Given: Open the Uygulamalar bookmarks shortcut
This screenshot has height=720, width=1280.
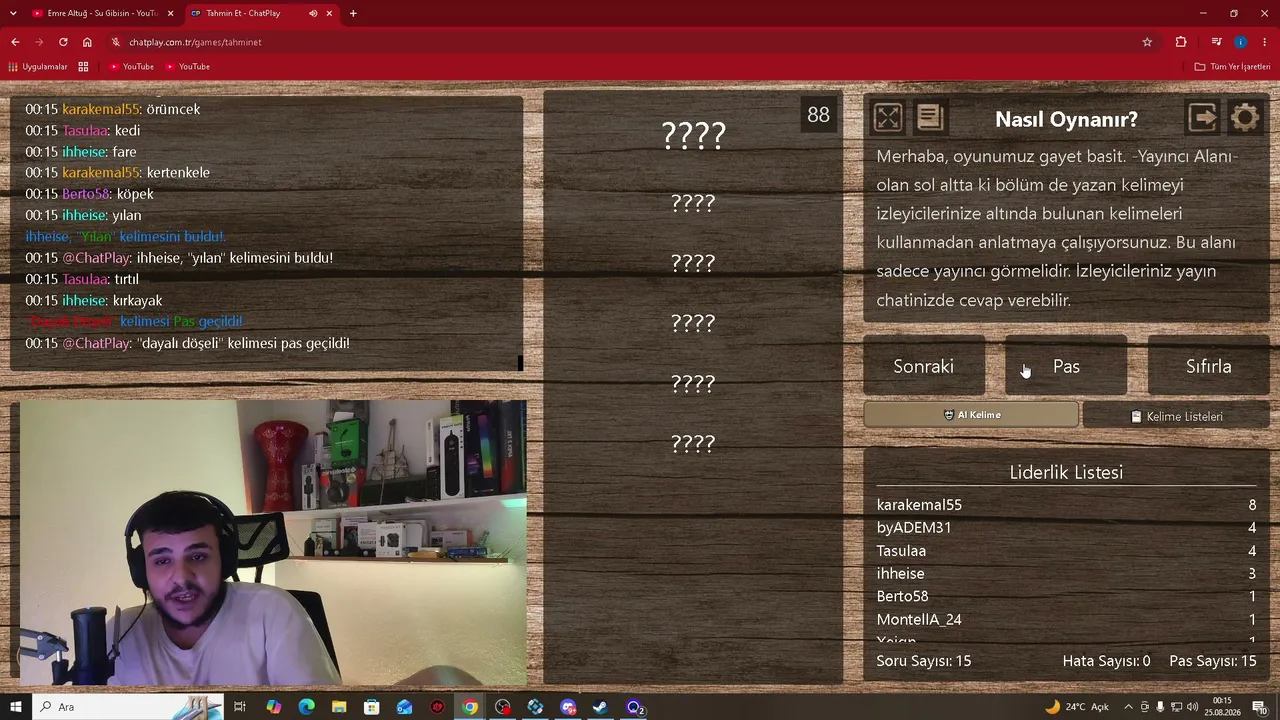Looking at the screenshot, I should (x=37, y=66).
